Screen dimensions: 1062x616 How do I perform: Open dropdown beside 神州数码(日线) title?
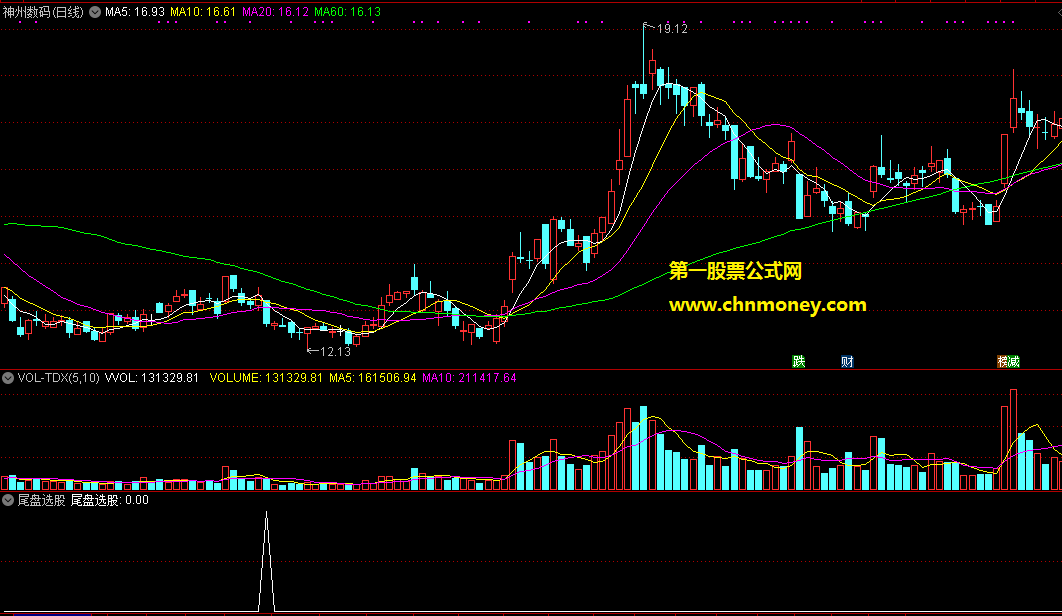coord(95,12)
